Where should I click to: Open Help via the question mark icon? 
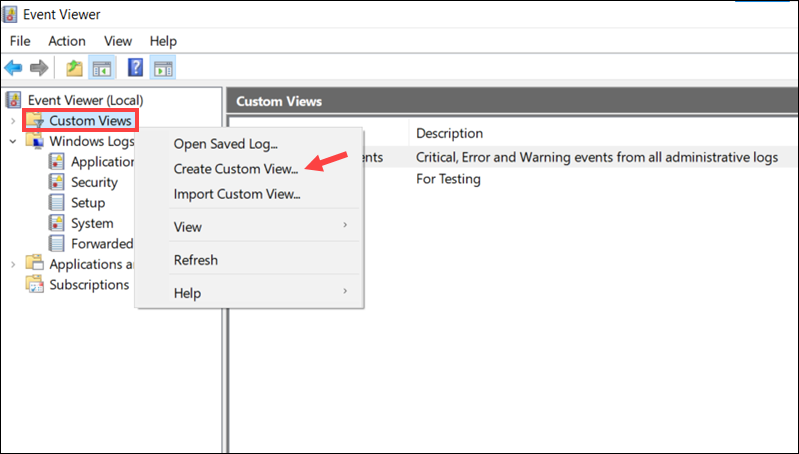(135, 67)
